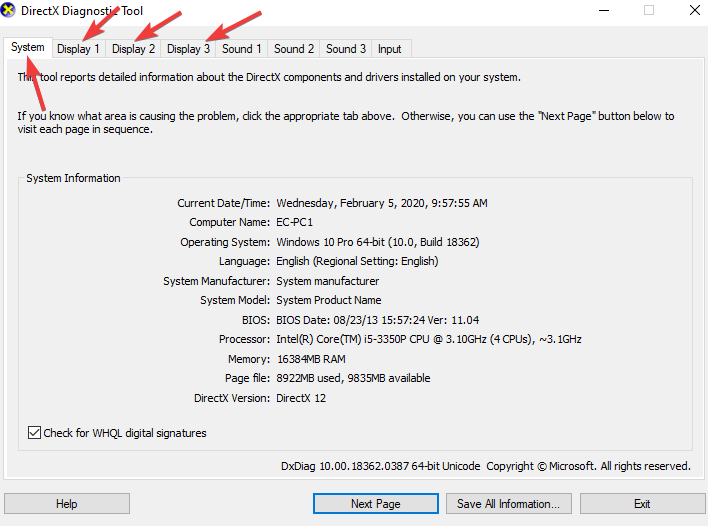Switch to the Sound 1 tab
Image resolution: width=708 pixels, height=526 pixels.
coord(242,49)
